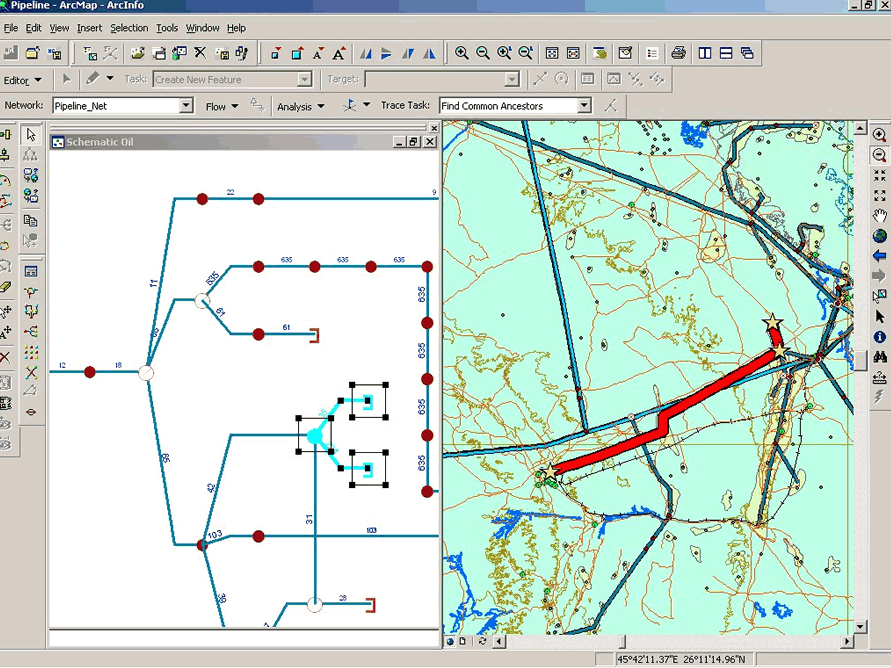Image resolution: width=891 pixels, height=668 pixels.
Task: Click the Print icon in toolbar
Action: coord(679,53)
